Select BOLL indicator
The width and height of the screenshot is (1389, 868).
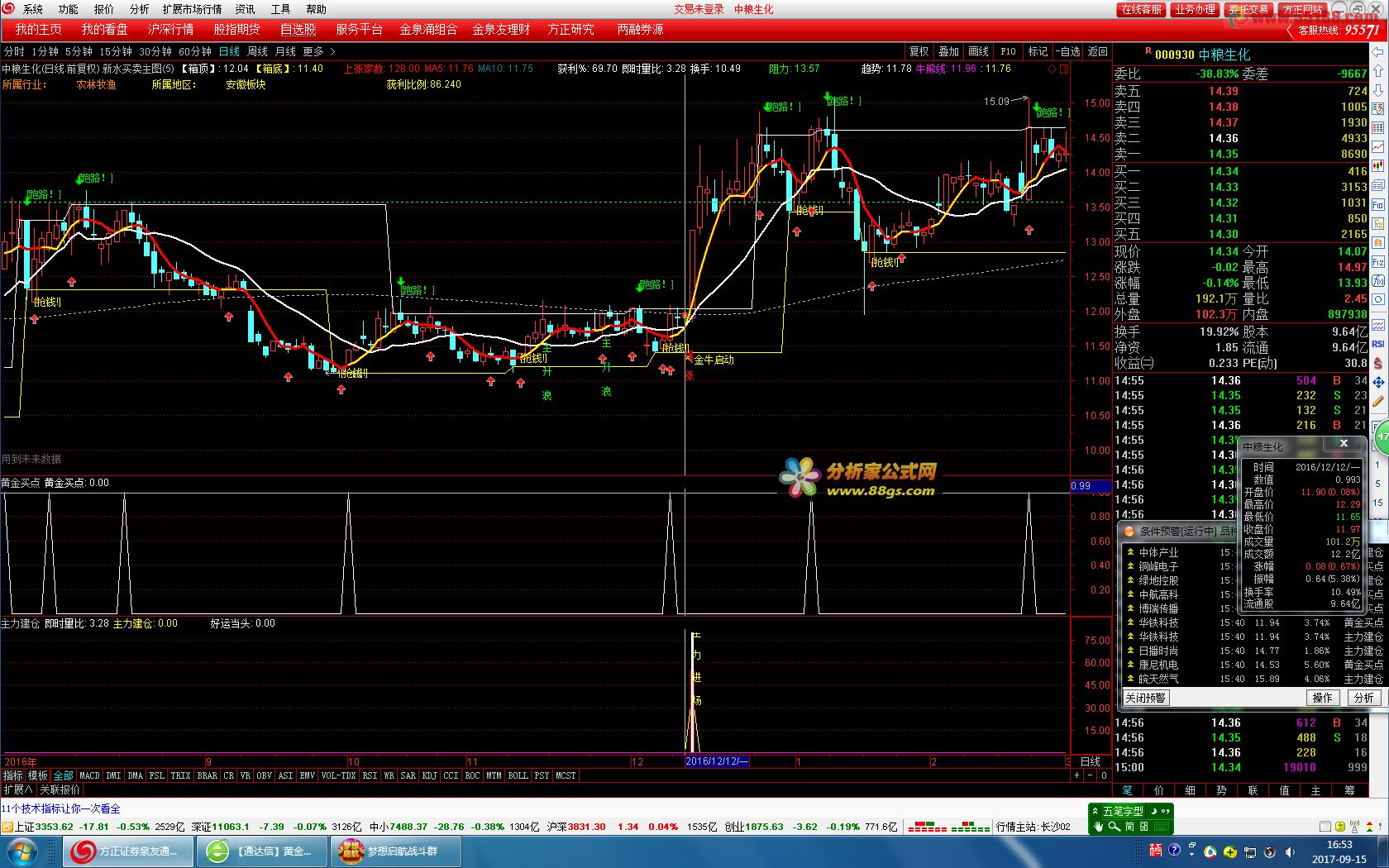point(518,775)
